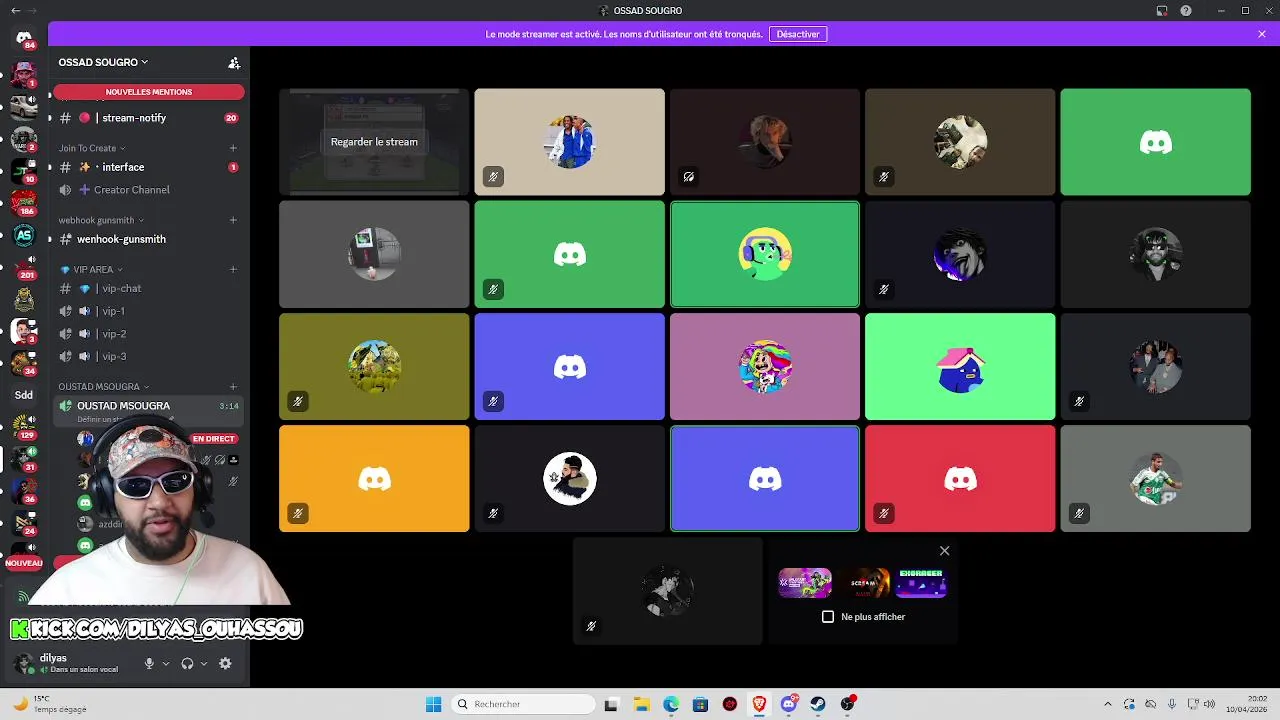Open the wenhook-gunsmith channel
Viewport: 1280px width, 720px height.
click(148, 239)
